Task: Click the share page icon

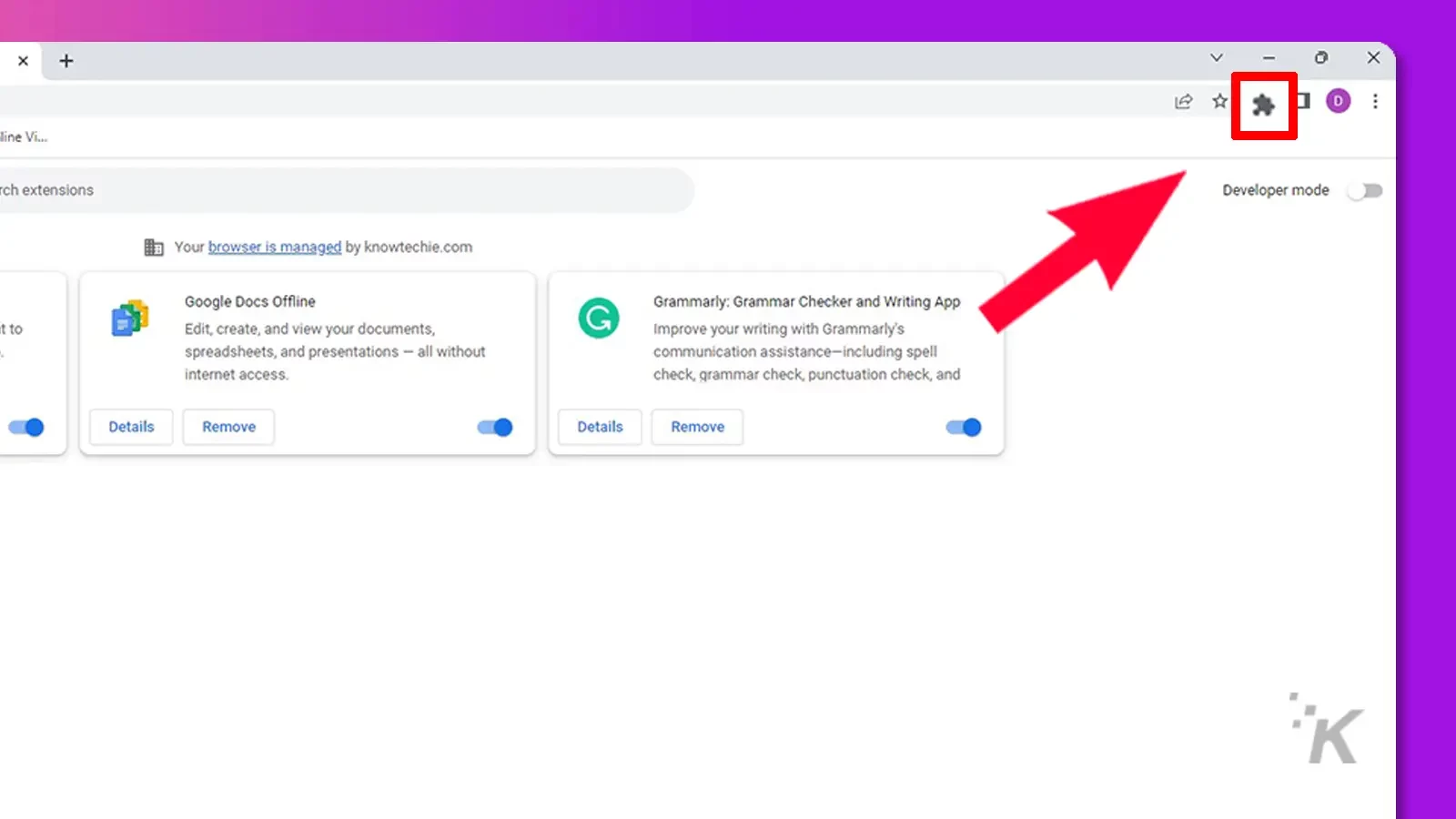Action: pos(1183,101)
